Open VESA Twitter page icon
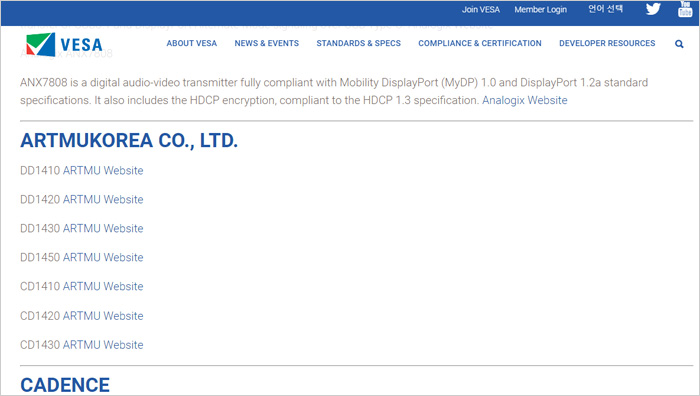This screenshot has width=700, height=396. tap(653, 9)
